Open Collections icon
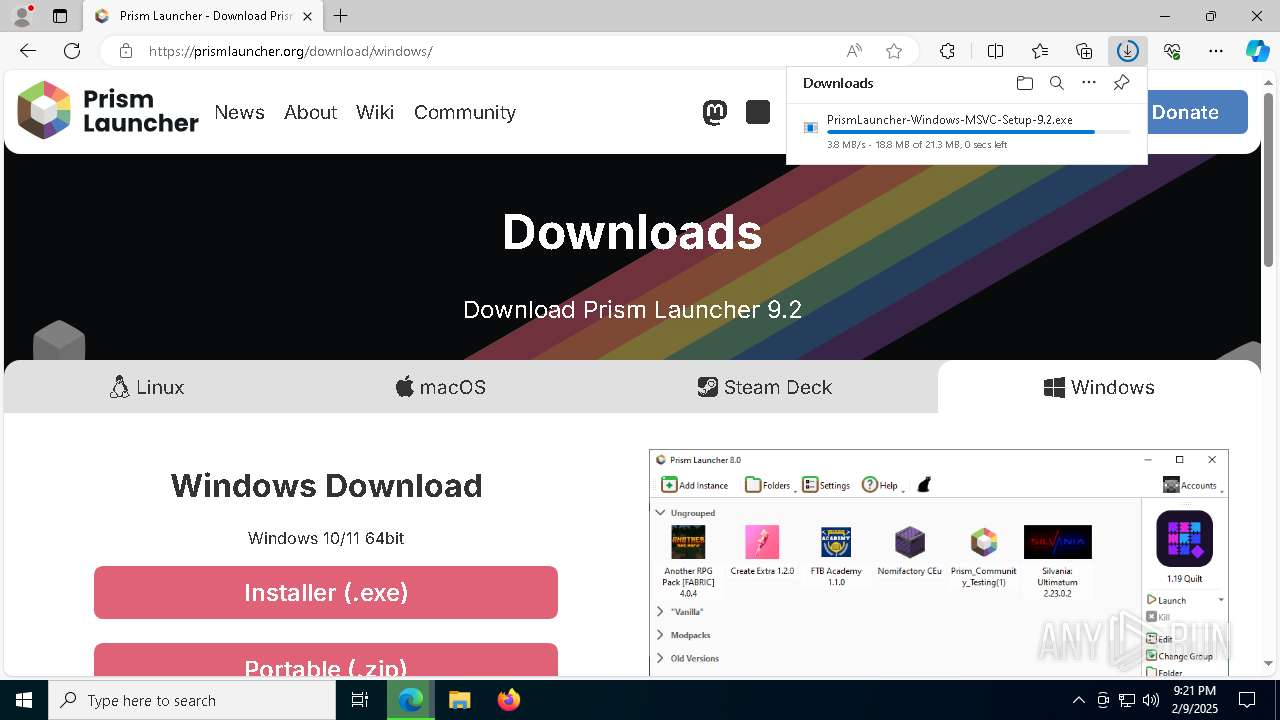 1084,51
